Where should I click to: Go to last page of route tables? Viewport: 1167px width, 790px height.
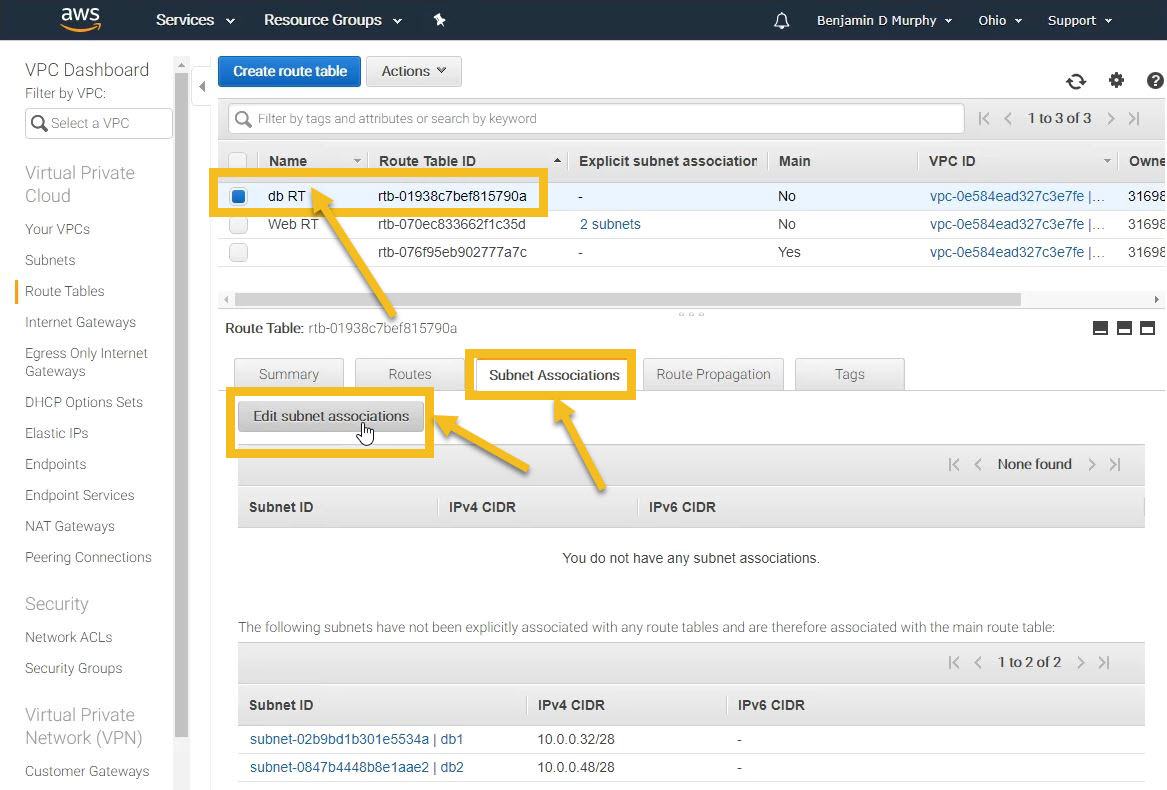point(1134,118)
